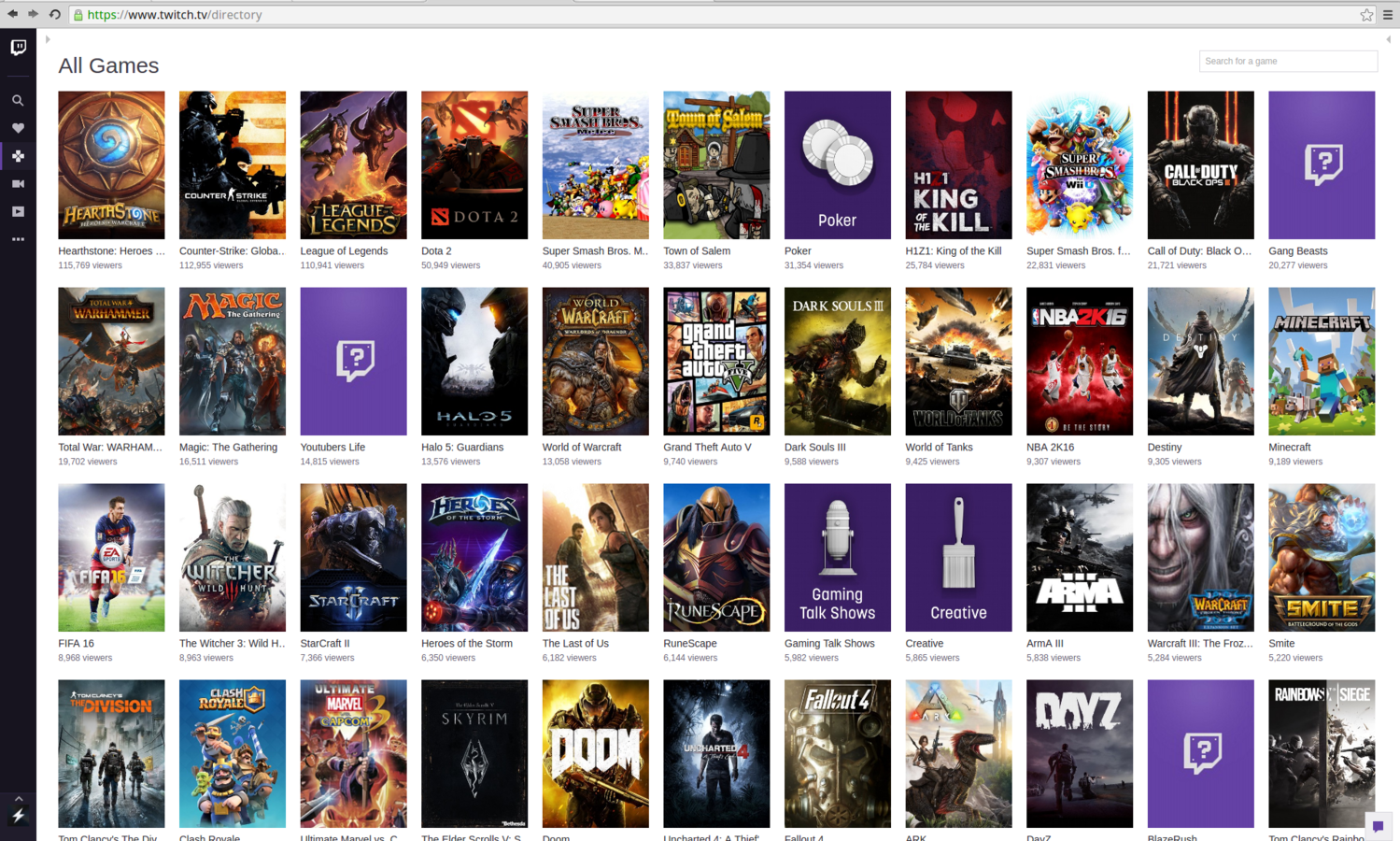Open H1Z1: King of the Kill cover
1400x841 pixels.
point(958,165)
